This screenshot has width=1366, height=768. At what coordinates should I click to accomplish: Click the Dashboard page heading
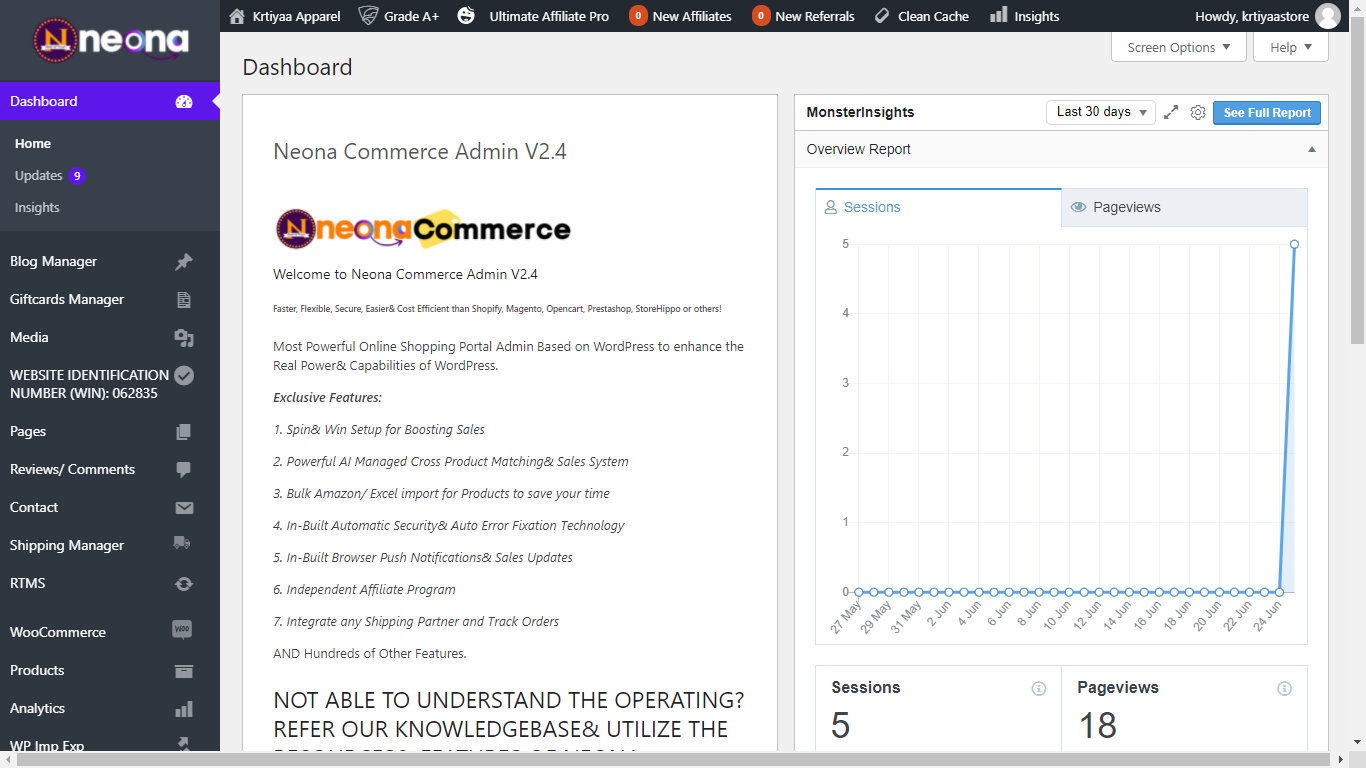(x=297, y=67)
